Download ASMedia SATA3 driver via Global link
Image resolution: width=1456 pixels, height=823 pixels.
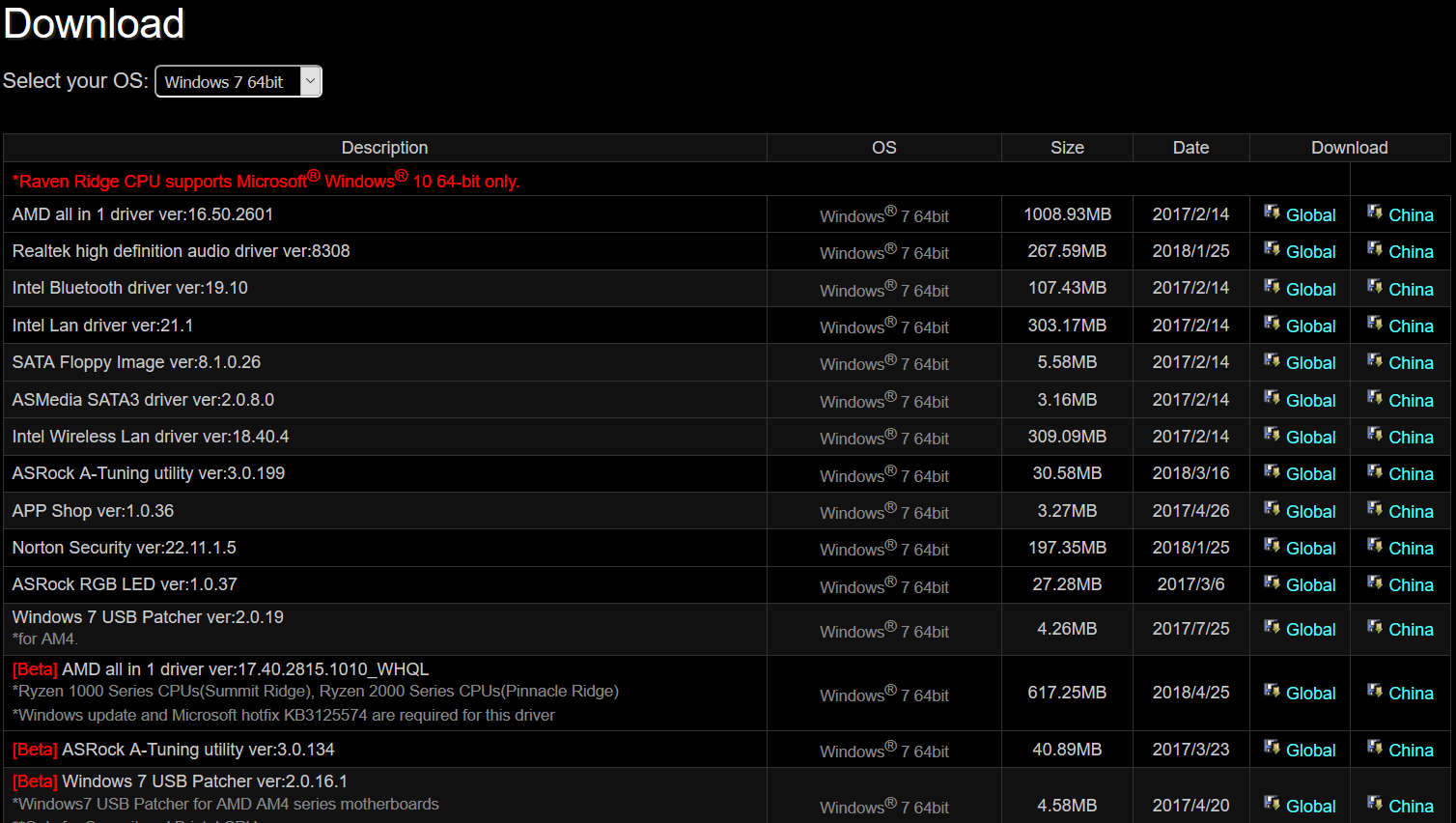pyautogui.click(x=1311, y=401)
